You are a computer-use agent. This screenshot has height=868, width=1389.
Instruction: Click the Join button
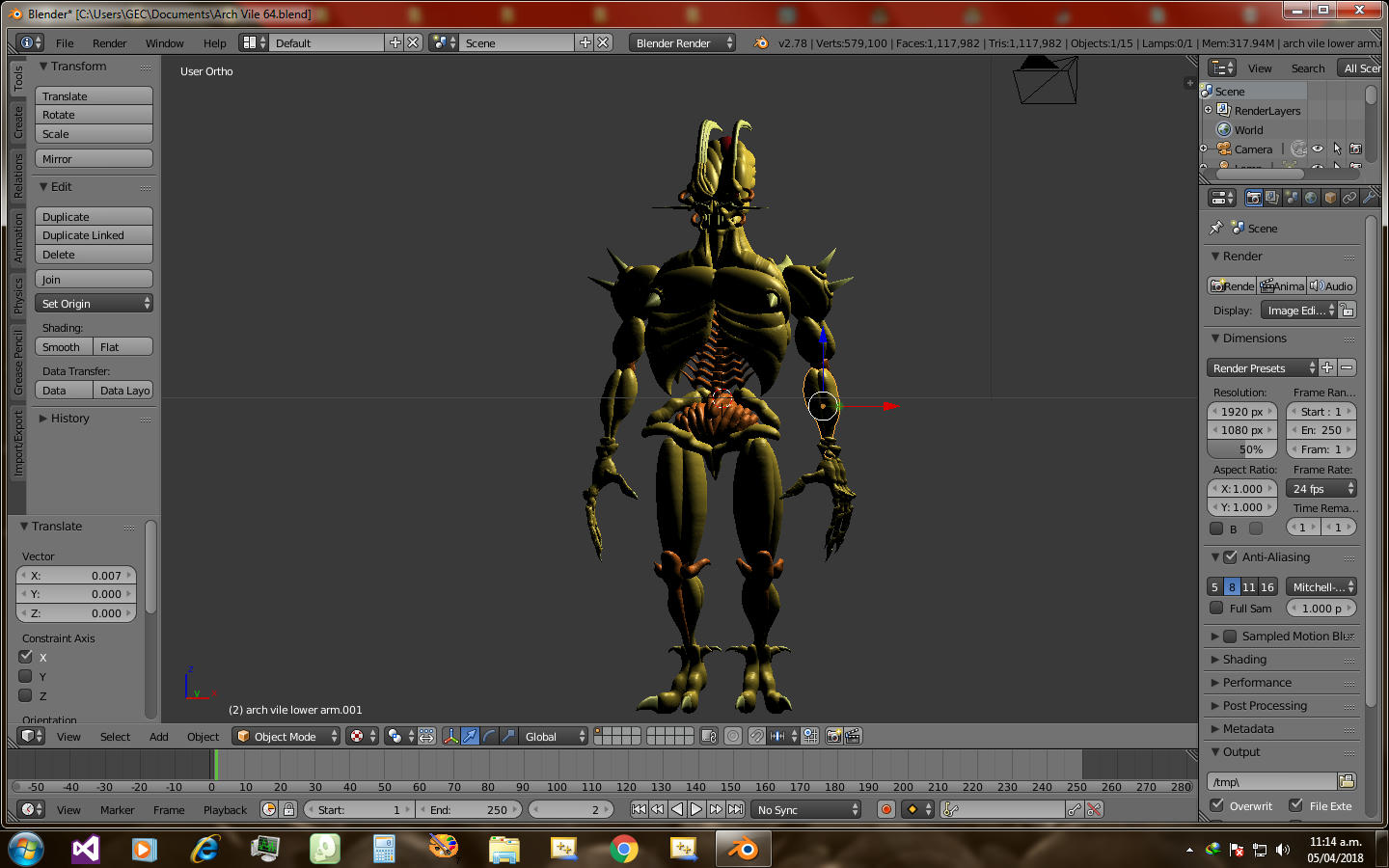point(95,279)
